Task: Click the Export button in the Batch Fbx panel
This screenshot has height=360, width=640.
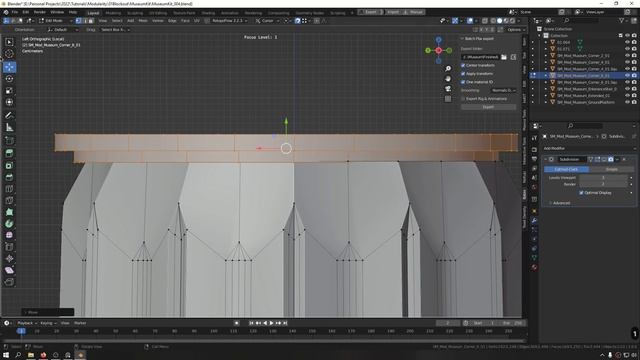Action: pos(488,107)
